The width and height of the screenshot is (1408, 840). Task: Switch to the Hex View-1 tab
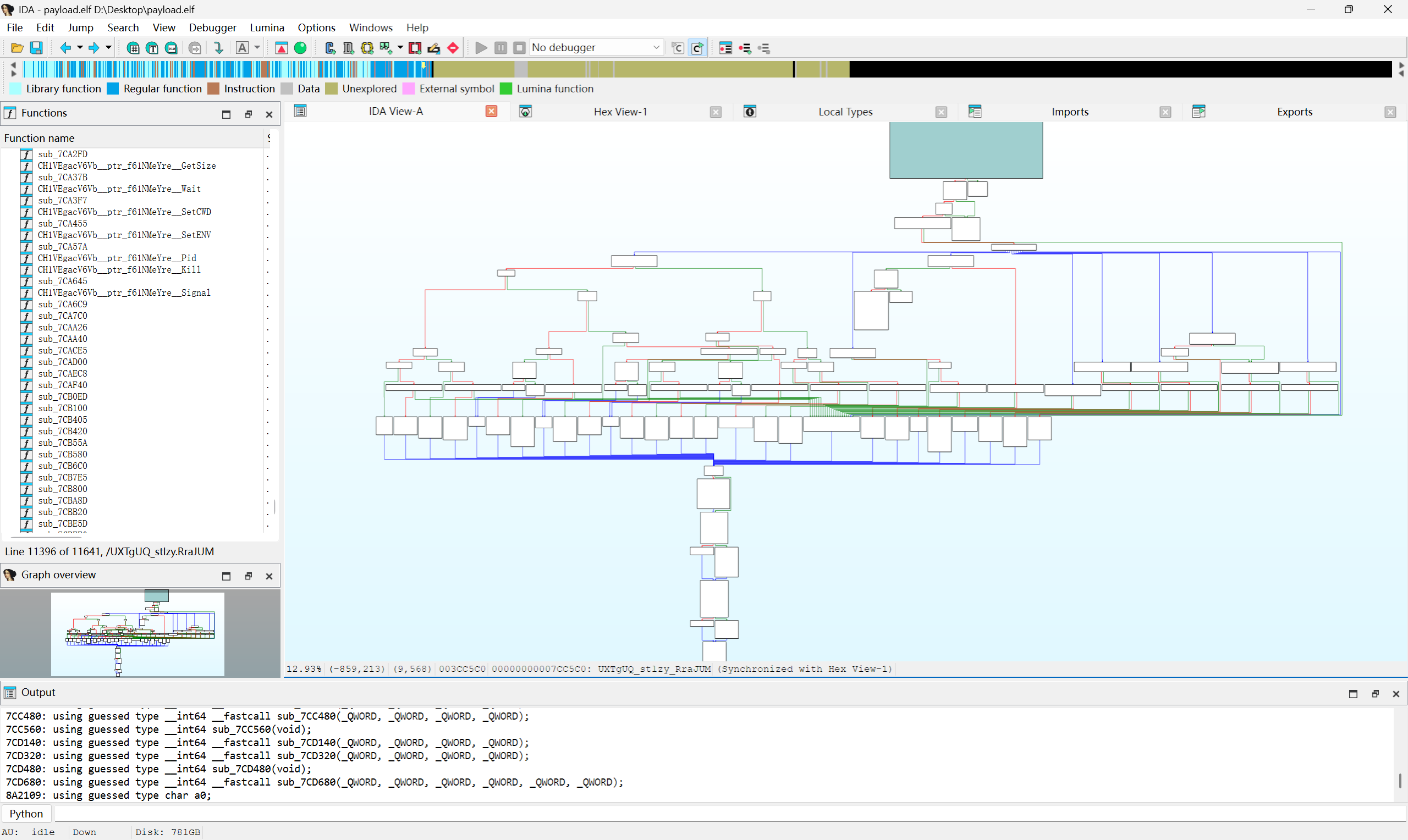click(x=619, y=112)
